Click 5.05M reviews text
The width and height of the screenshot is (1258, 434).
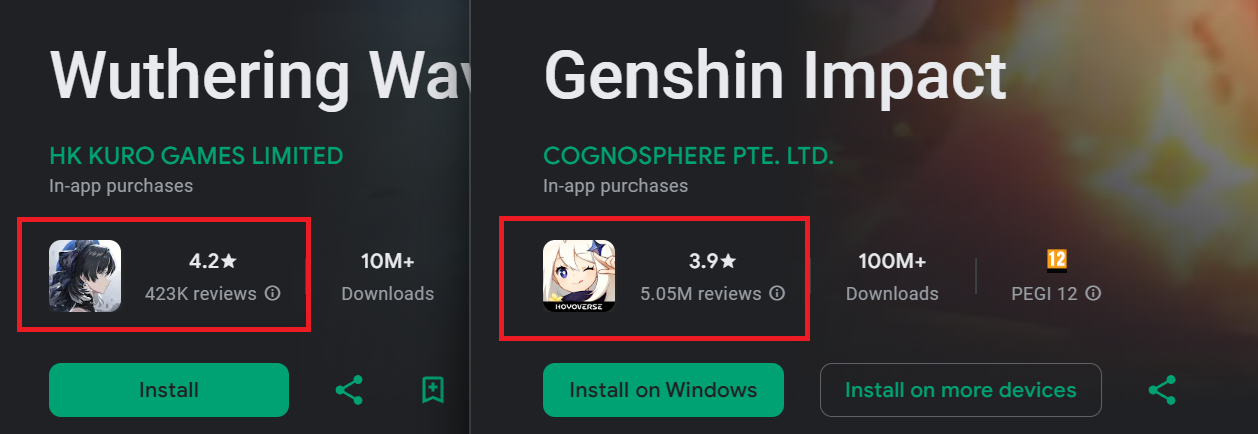700,294
